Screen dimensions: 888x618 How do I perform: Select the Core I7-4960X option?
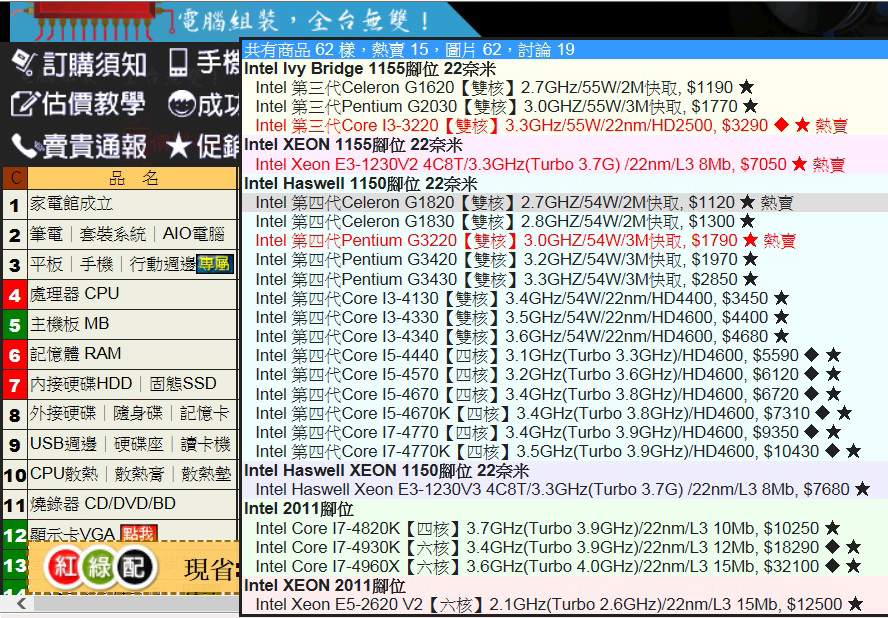(x=558, y=566)
